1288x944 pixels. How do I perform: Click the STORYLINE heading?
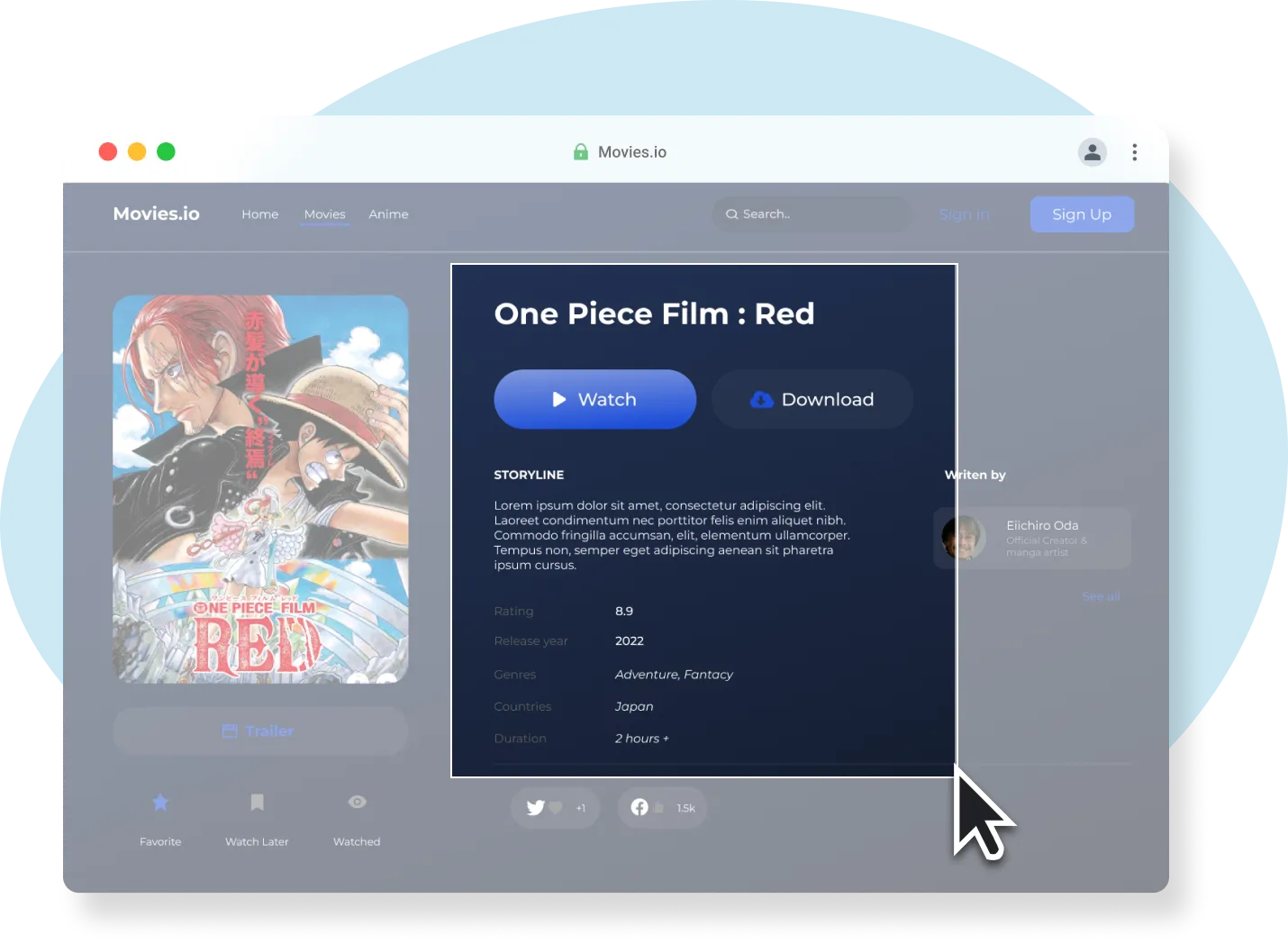point(529,475)
